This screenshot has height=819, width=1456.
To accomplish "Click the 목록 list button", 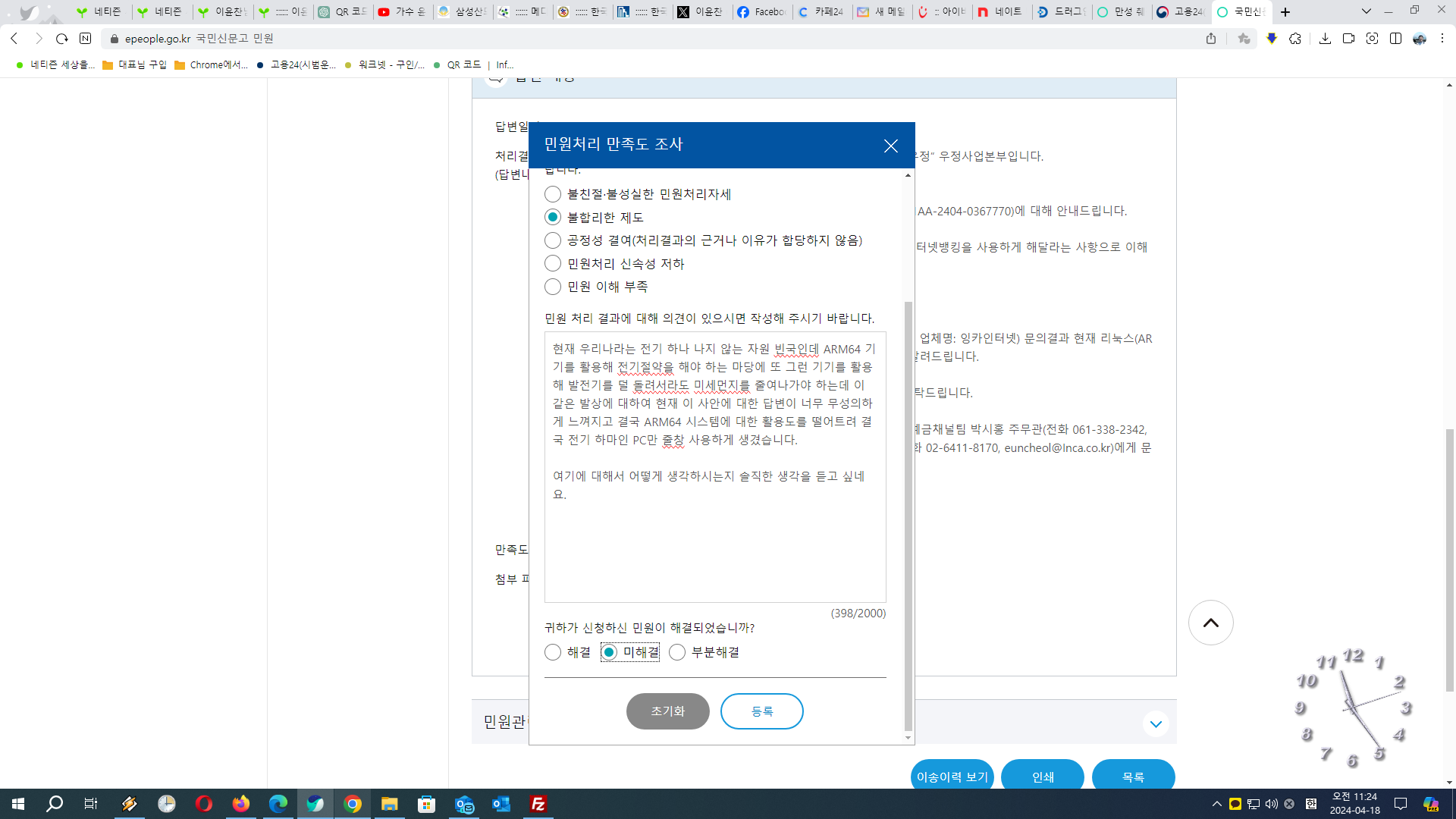I will click(1133, 777).
